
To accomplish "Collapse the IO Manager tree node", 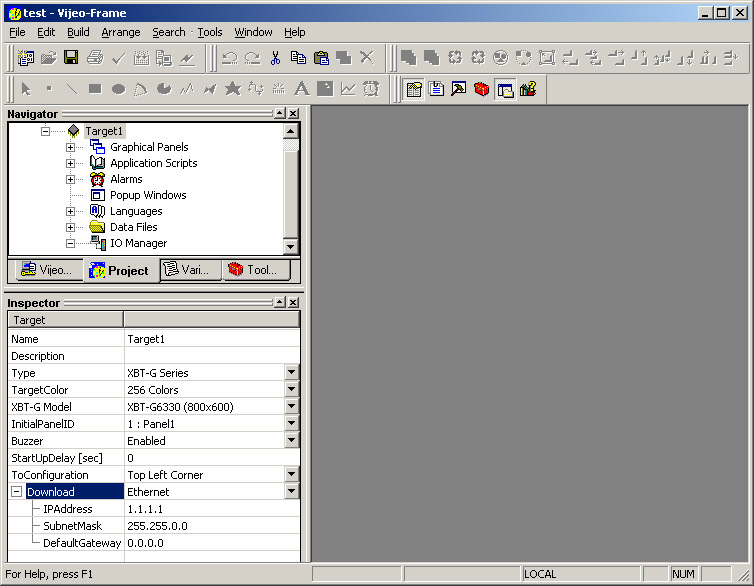I will [x=70, y=243].
